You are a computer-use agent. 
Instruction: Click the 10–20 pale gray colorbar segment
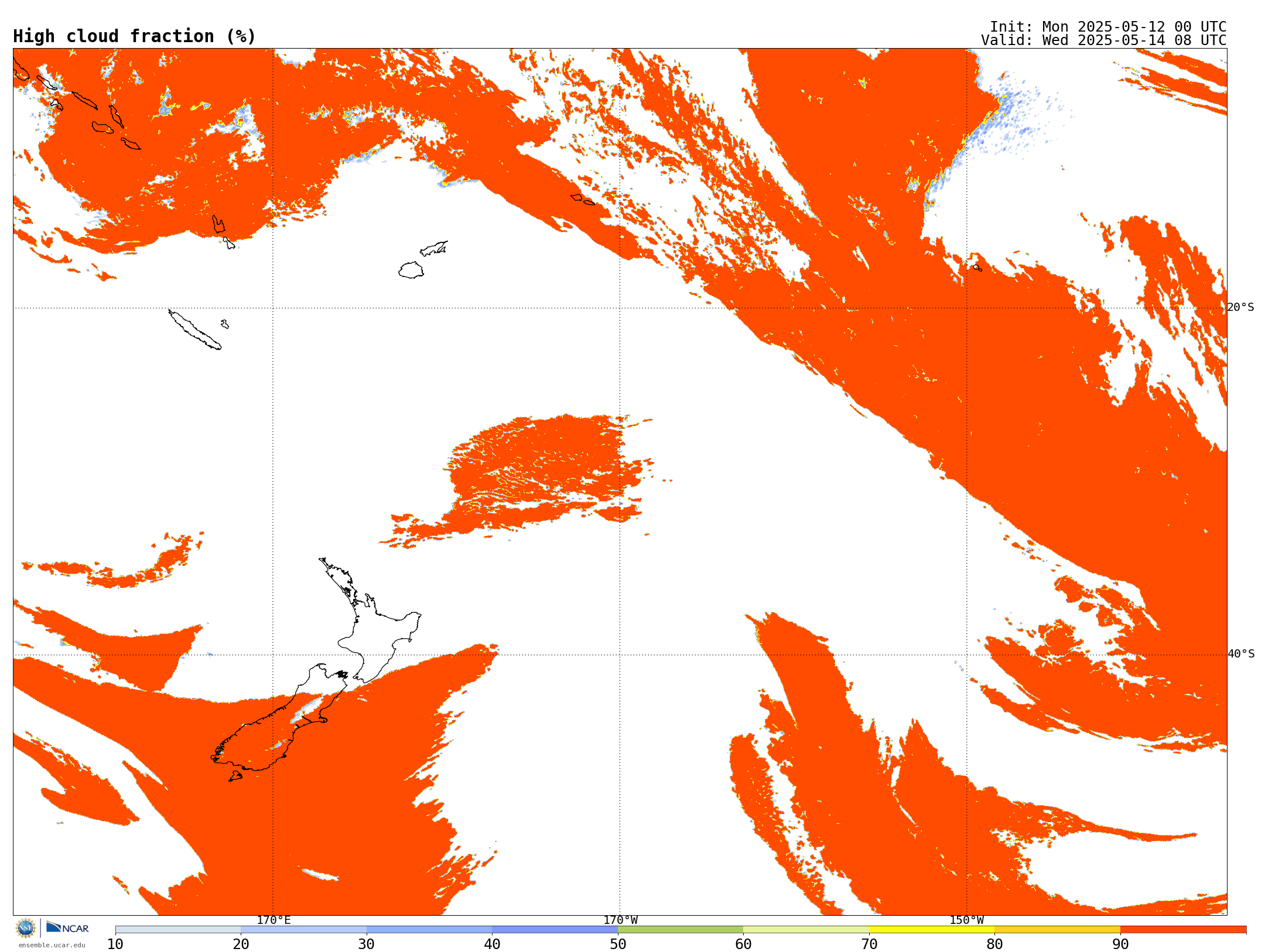tap(178, 930)
